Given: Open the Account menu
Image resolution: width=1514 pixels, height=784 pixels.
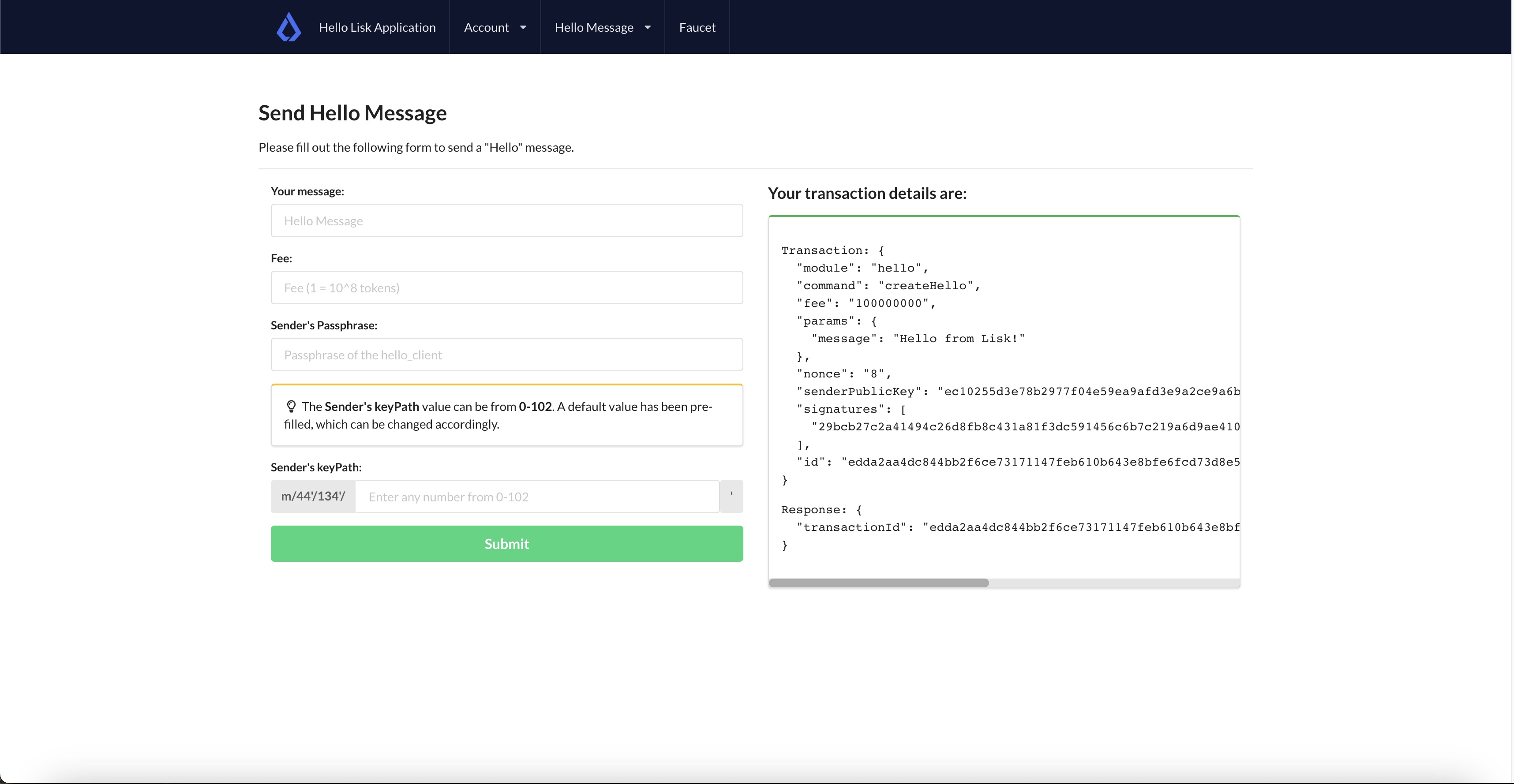Looking at the screenshot, I should (x=487, y=28).
